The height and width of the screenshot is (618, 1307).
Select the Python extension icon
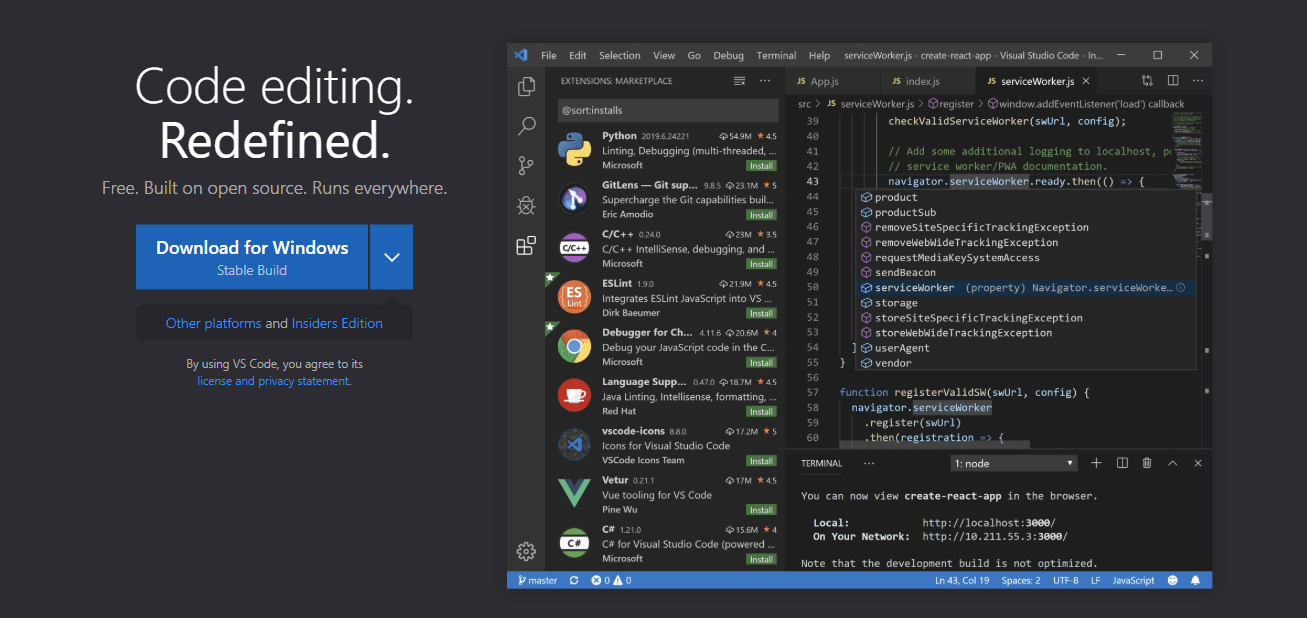(x=574, y=149)
